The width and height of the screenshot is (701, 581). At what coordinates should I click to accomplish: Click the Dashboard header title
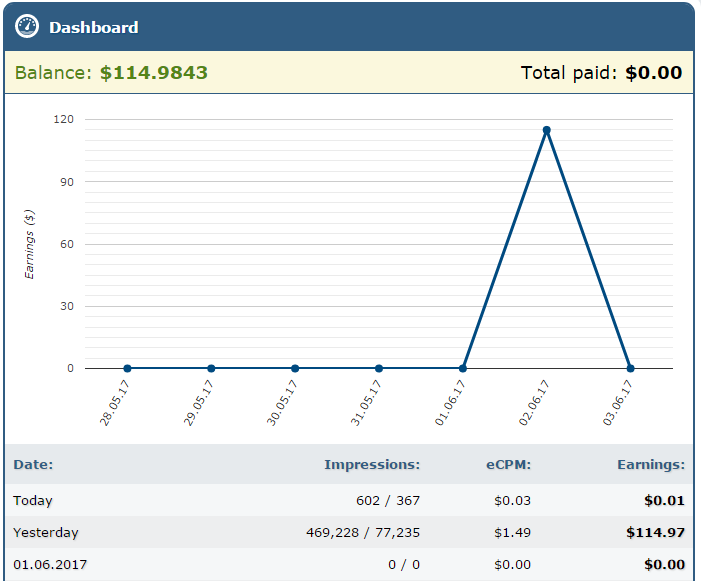(x=93, y=27)
